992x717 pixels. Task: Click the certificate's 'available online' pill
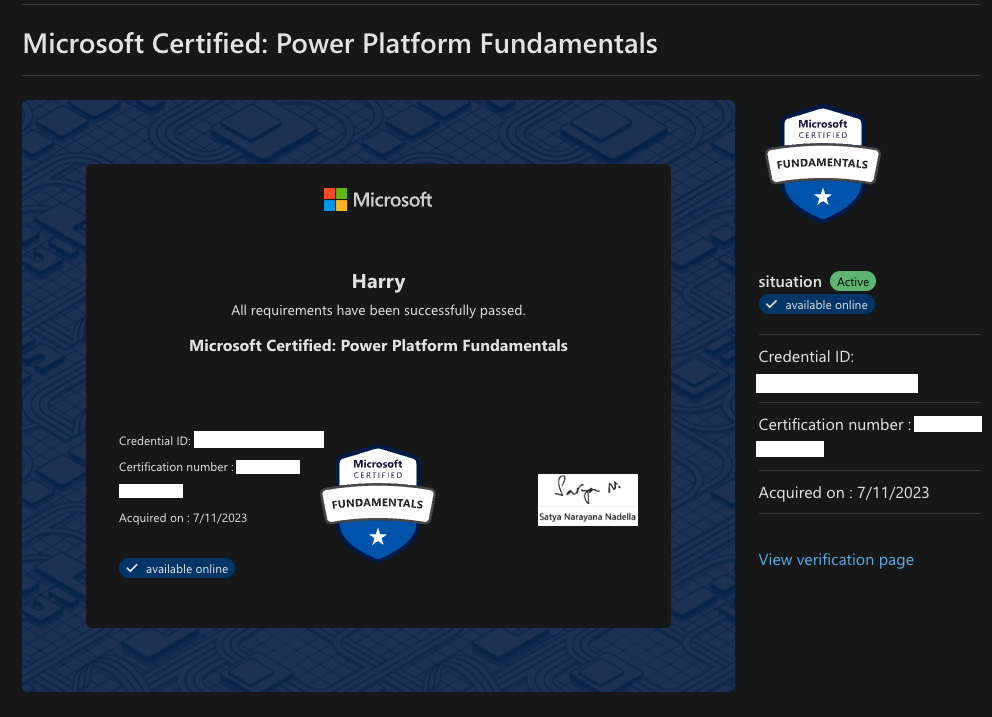tap(177, 568)
